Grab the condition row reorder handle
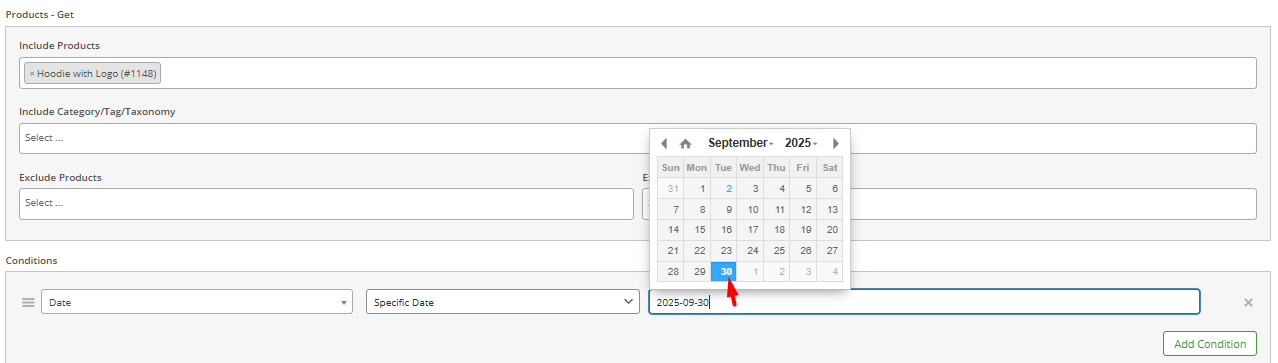 click(28, 302)
